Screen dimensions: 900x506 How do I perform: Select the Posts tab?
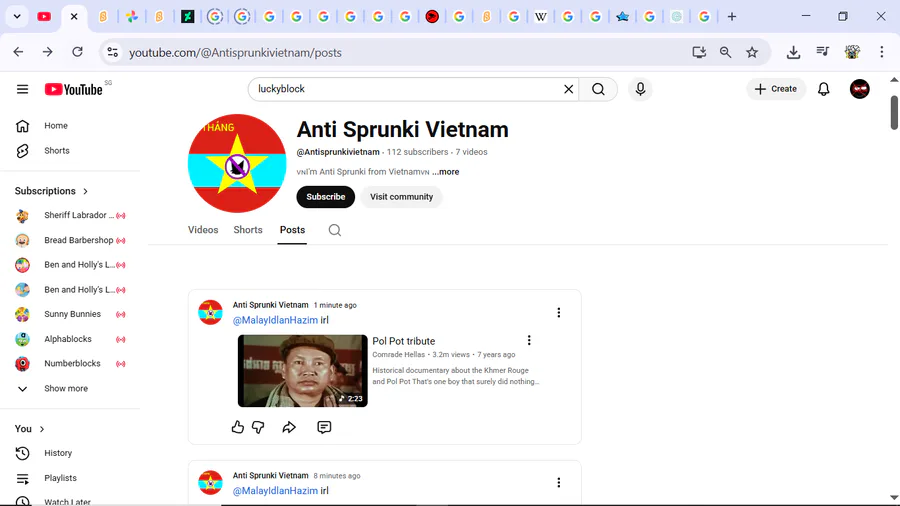(x=292, y=230)
